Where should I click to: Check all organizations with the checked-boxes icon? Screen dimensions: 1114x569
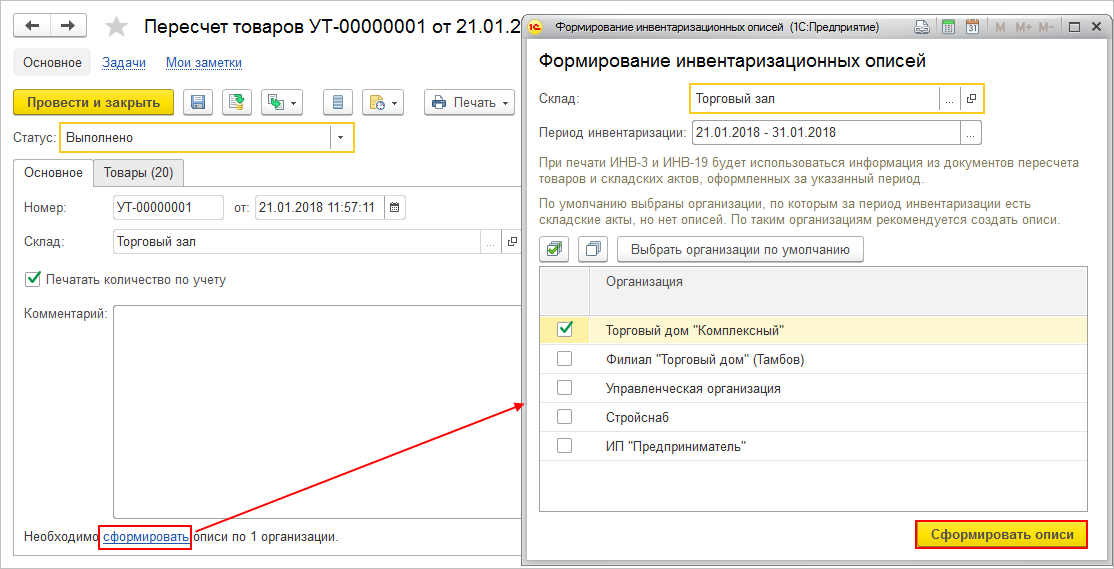coord(555,249)
